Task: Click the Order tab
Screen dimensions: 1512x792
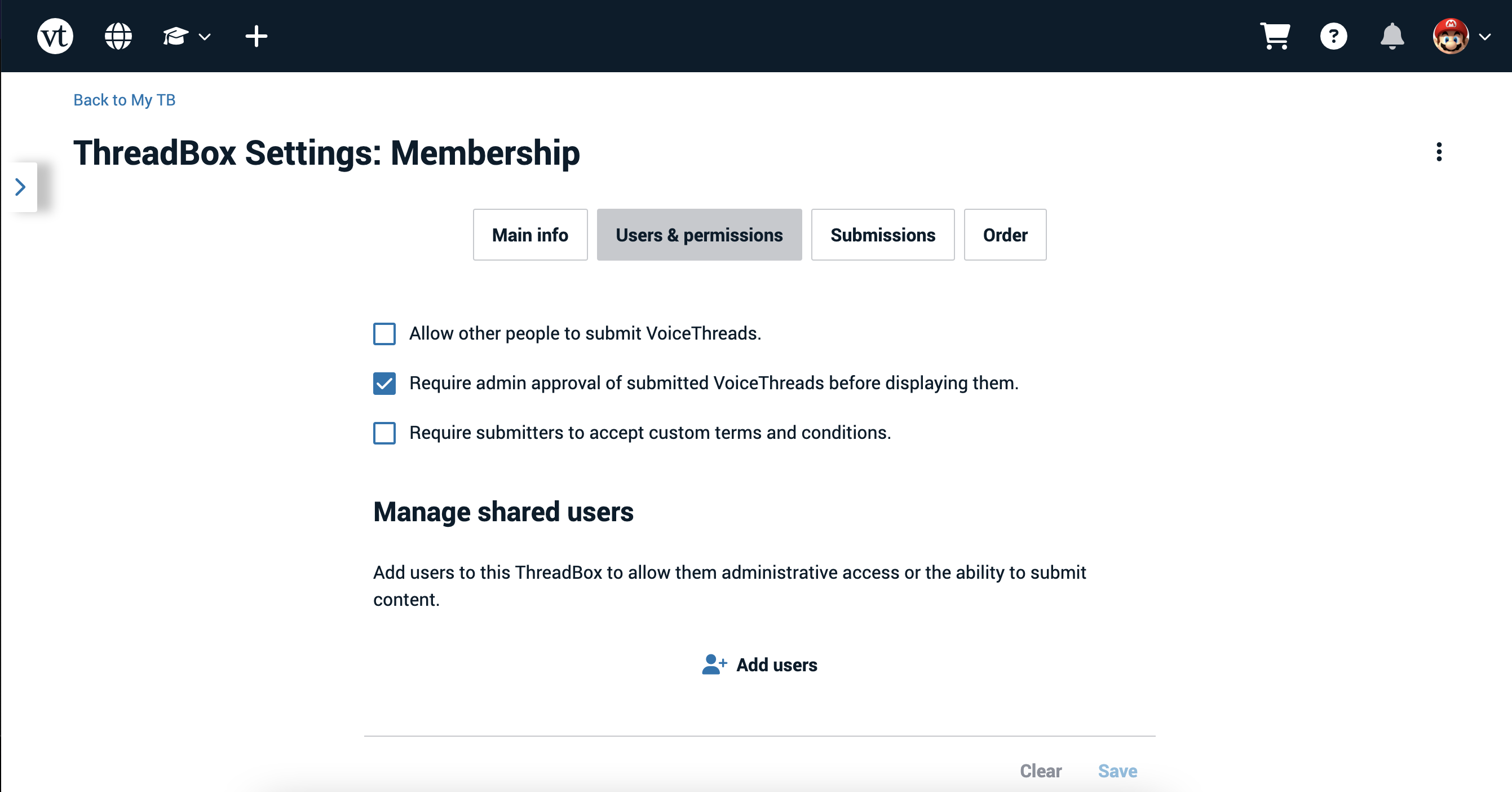Action: (1003, 235)
